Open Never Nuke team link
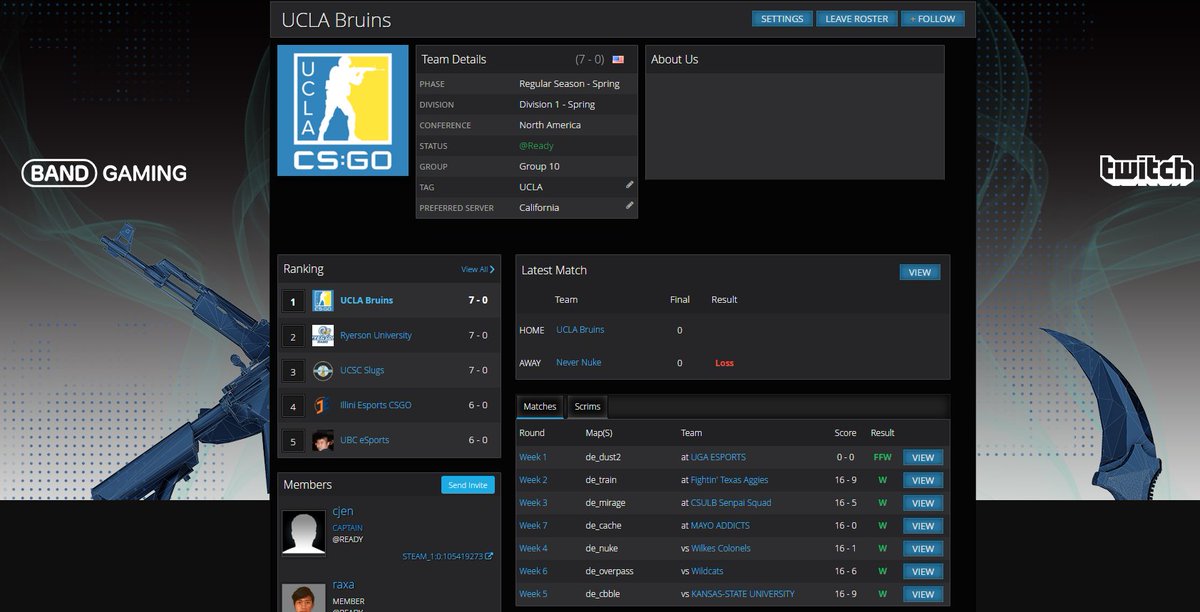Screen dimensions: 1200x612 tap(579, 362)
